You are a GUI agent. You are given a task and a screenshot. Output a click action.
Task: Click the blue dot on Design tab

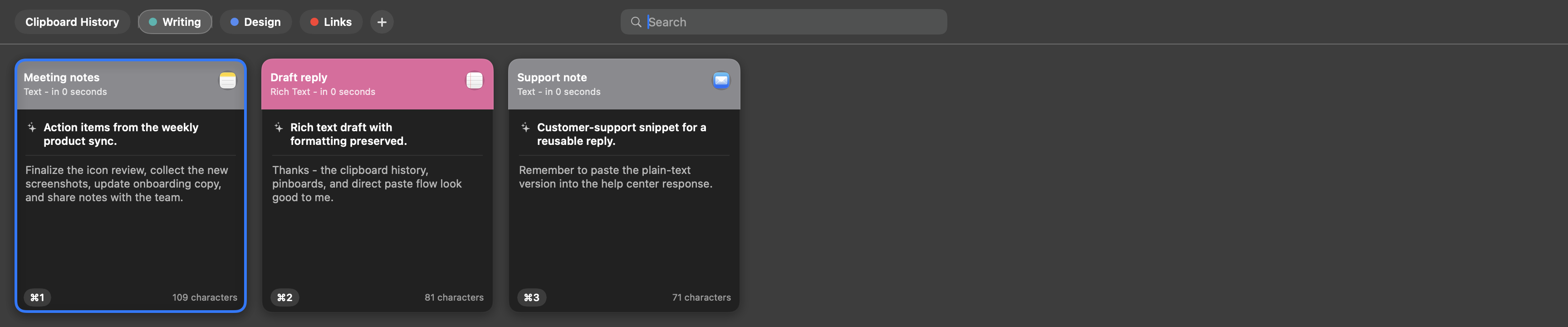tap(235, 22)
